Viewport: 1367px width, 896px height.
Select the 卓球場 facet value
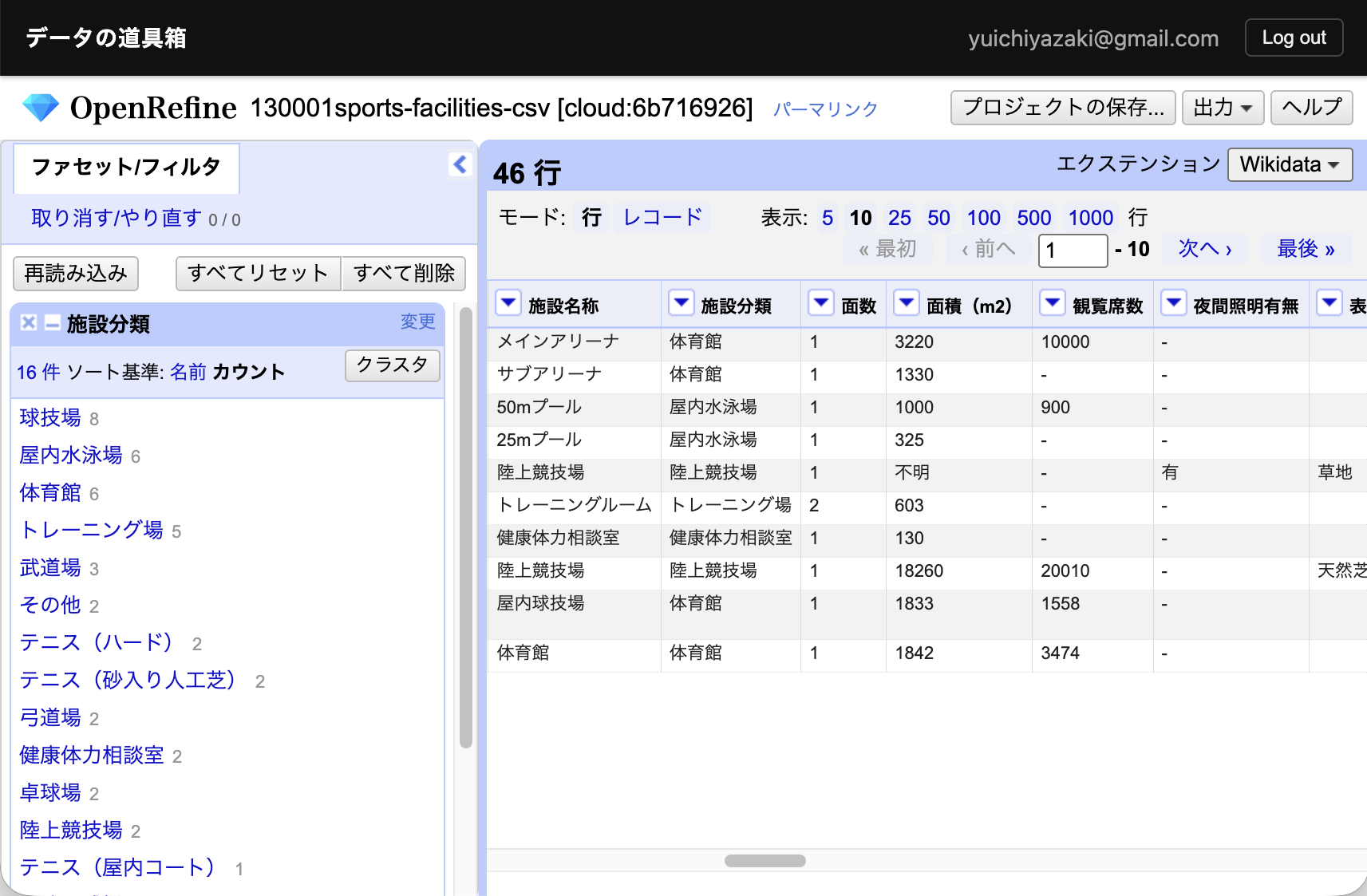[x=50, y=792]
